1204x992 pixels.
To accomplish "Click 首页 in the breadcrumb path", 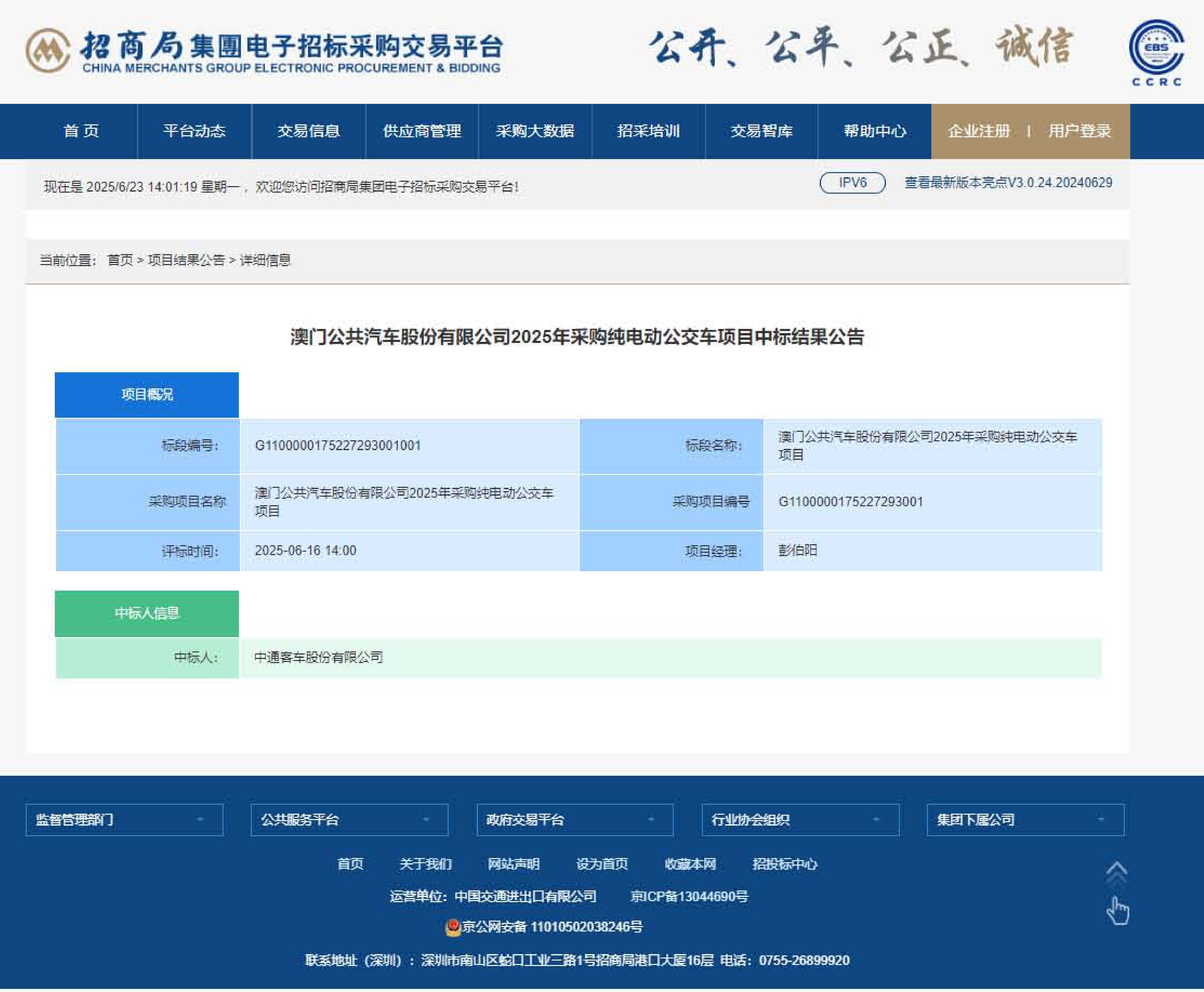I will coord(120,261).
